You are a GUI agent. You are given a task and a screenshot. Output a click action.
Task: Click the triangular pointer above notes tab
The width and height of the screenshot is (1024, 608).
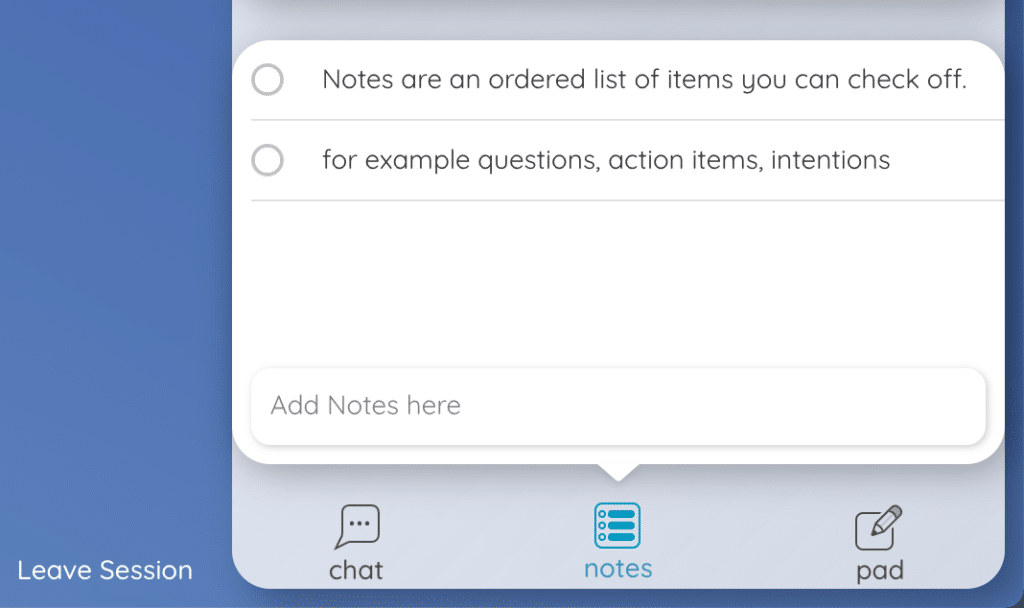pos(618,472)
